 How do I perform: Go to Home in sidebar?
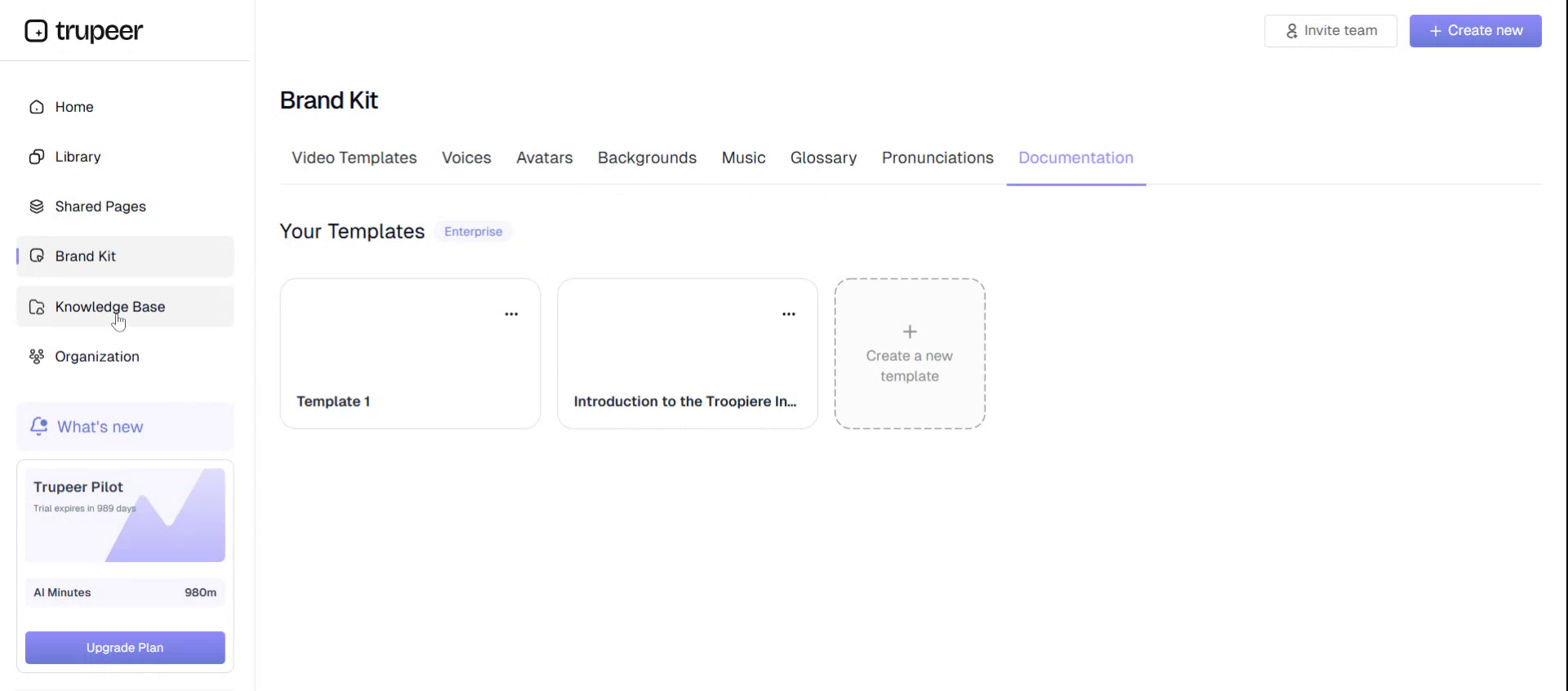(125, 107)
